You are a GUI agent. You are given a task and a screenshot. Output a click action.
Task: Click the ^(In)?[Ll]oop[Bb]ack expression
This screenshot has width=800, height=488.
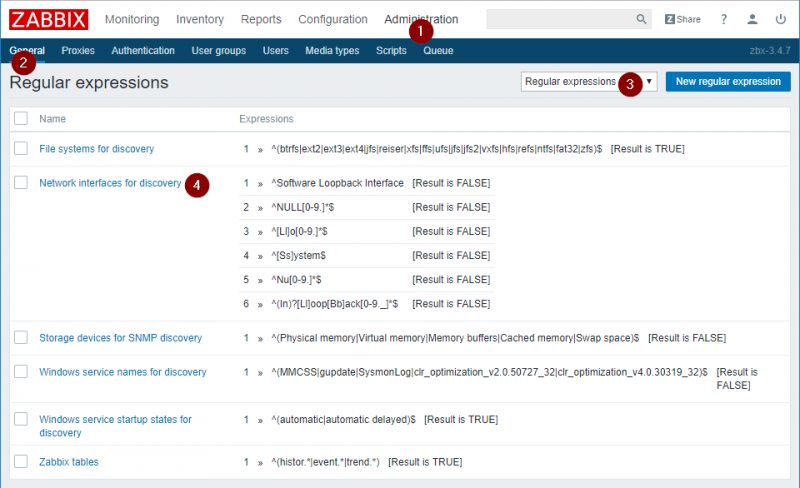tap(335, 304)
